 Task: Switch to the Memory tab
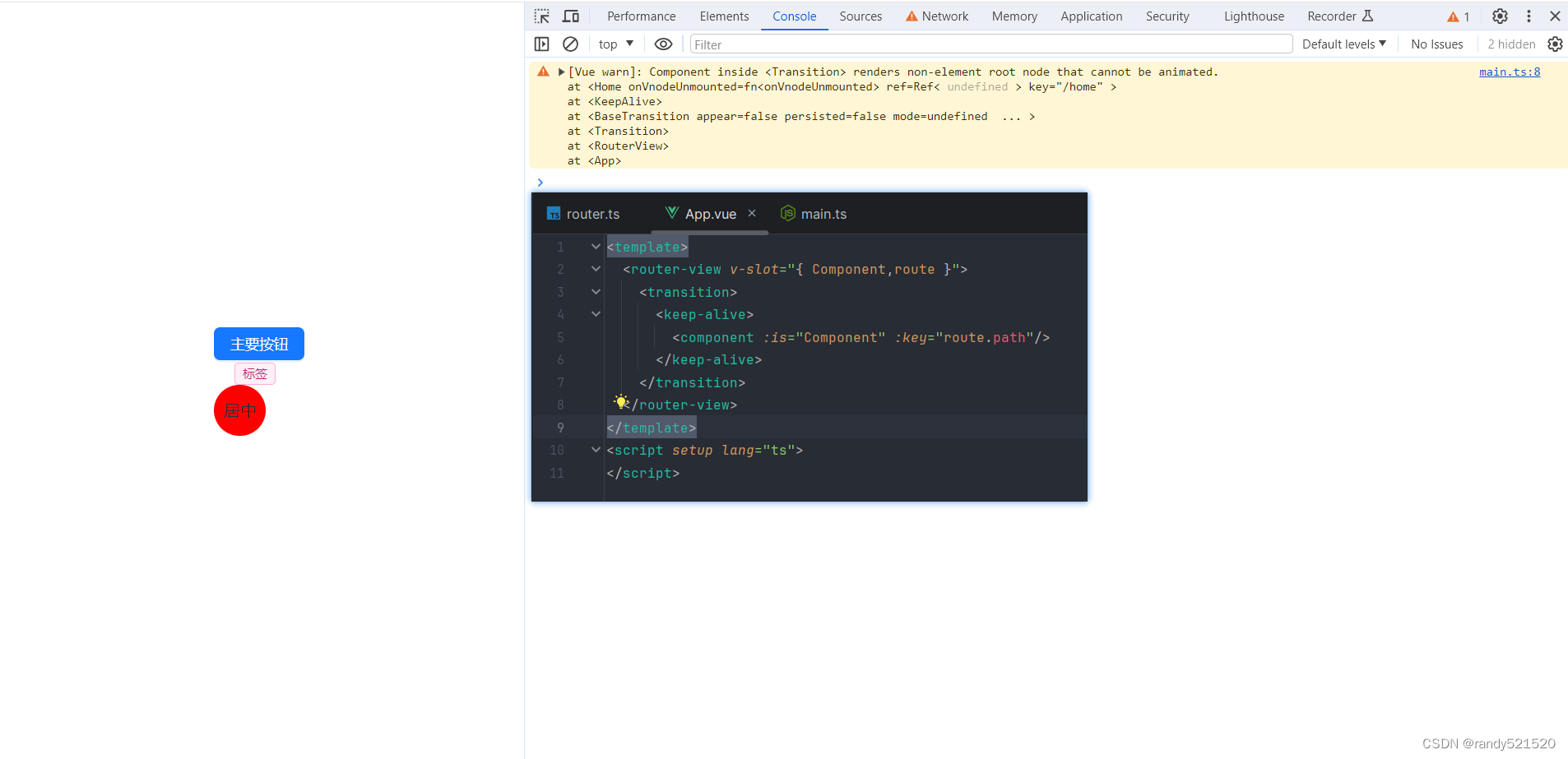[x=1014, y=16]
